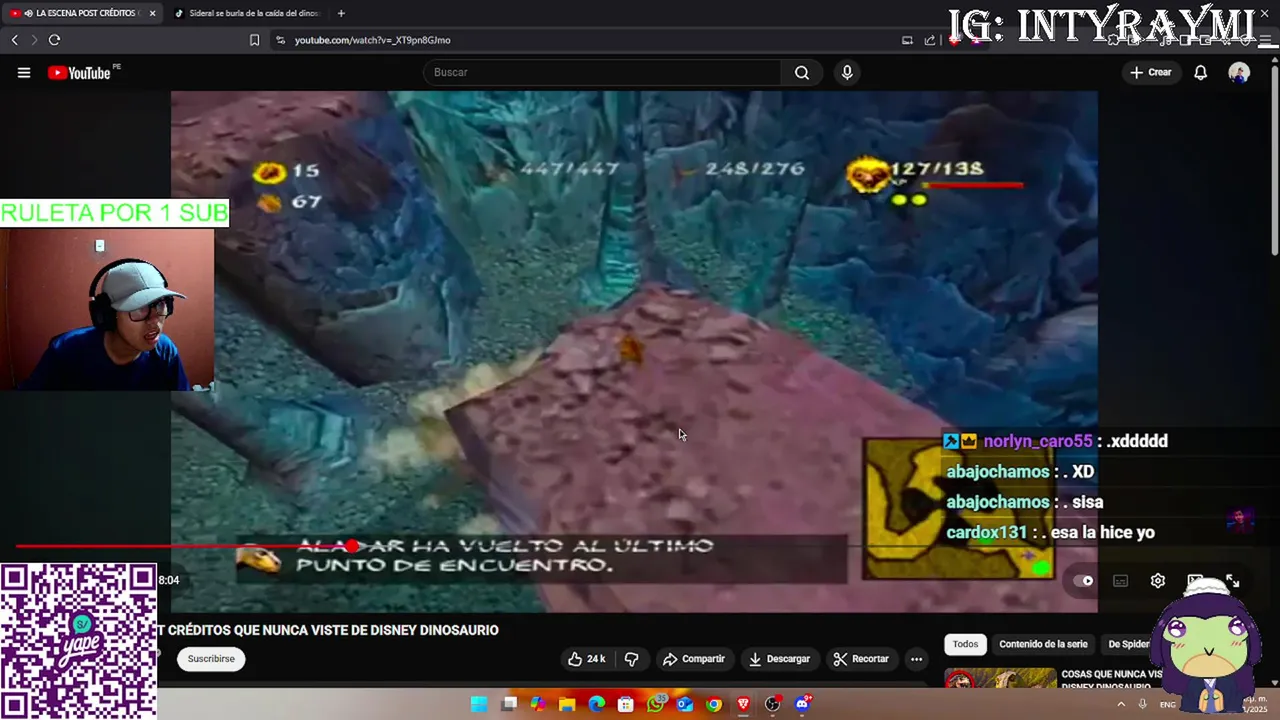Open the ENG language indicator
Screen dimensions: 1280x720
point(1167,705)
